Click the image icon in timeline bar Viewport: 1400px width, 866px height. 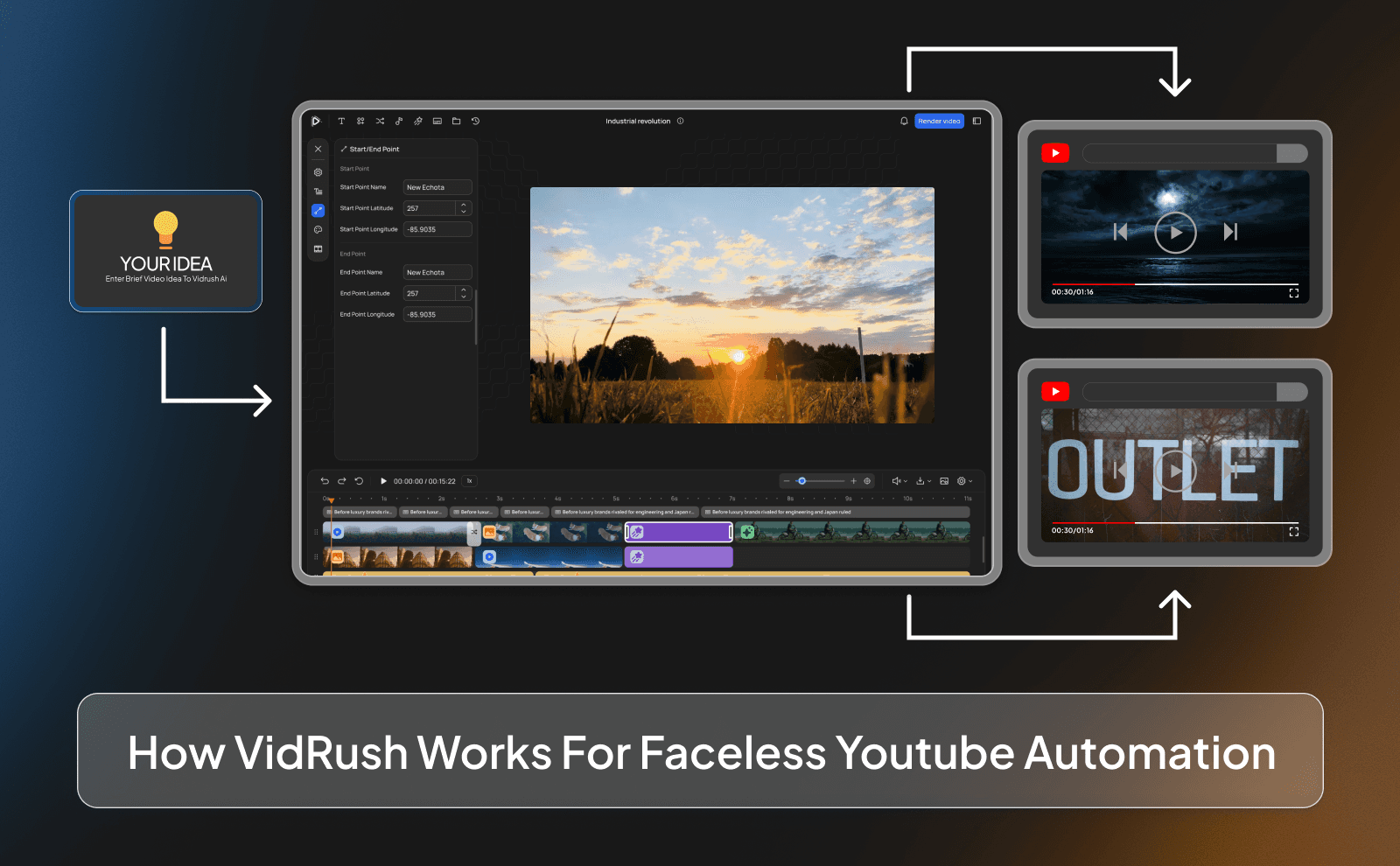(944, 481)
